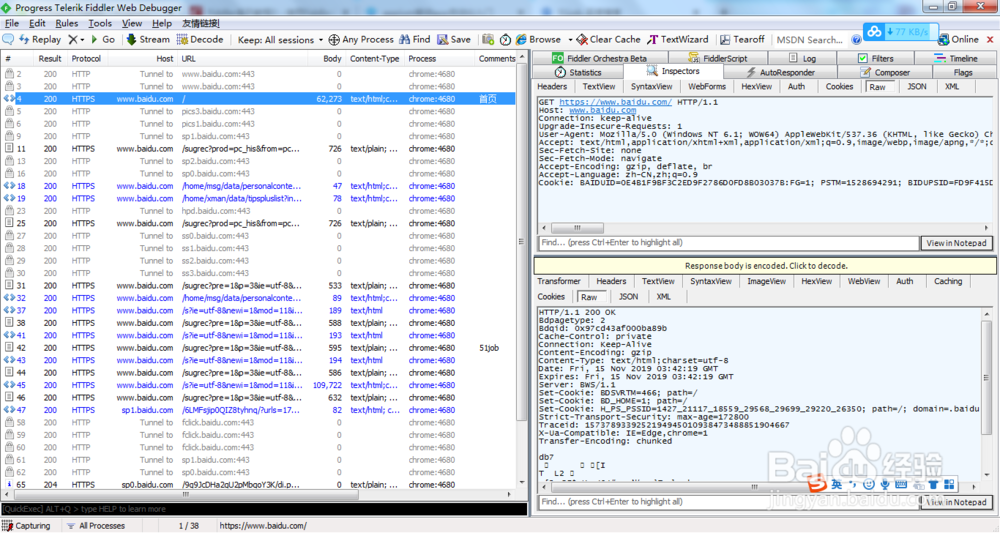This screenshot has width=1000, height=533.
Task: Close the toolbar with red X
Action: (990, 40)
